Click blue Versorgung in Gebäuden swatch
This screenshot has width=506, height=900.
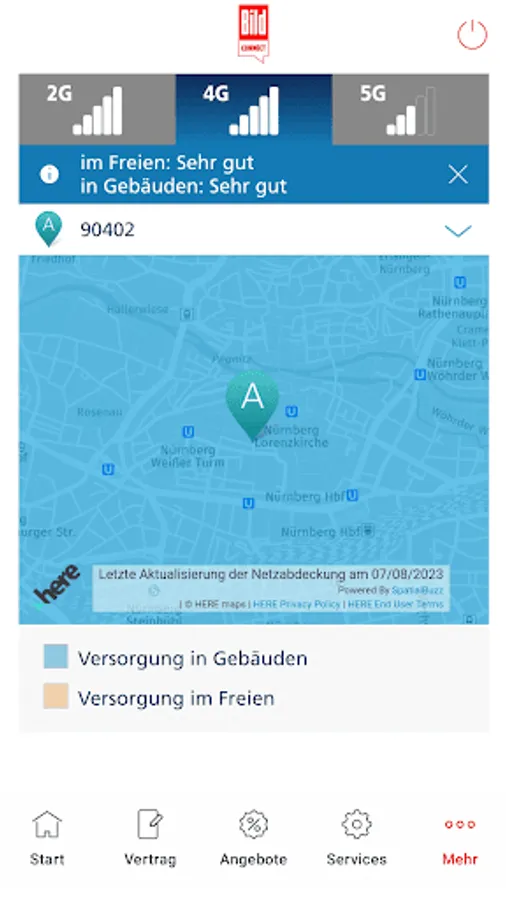click(56, 657)
